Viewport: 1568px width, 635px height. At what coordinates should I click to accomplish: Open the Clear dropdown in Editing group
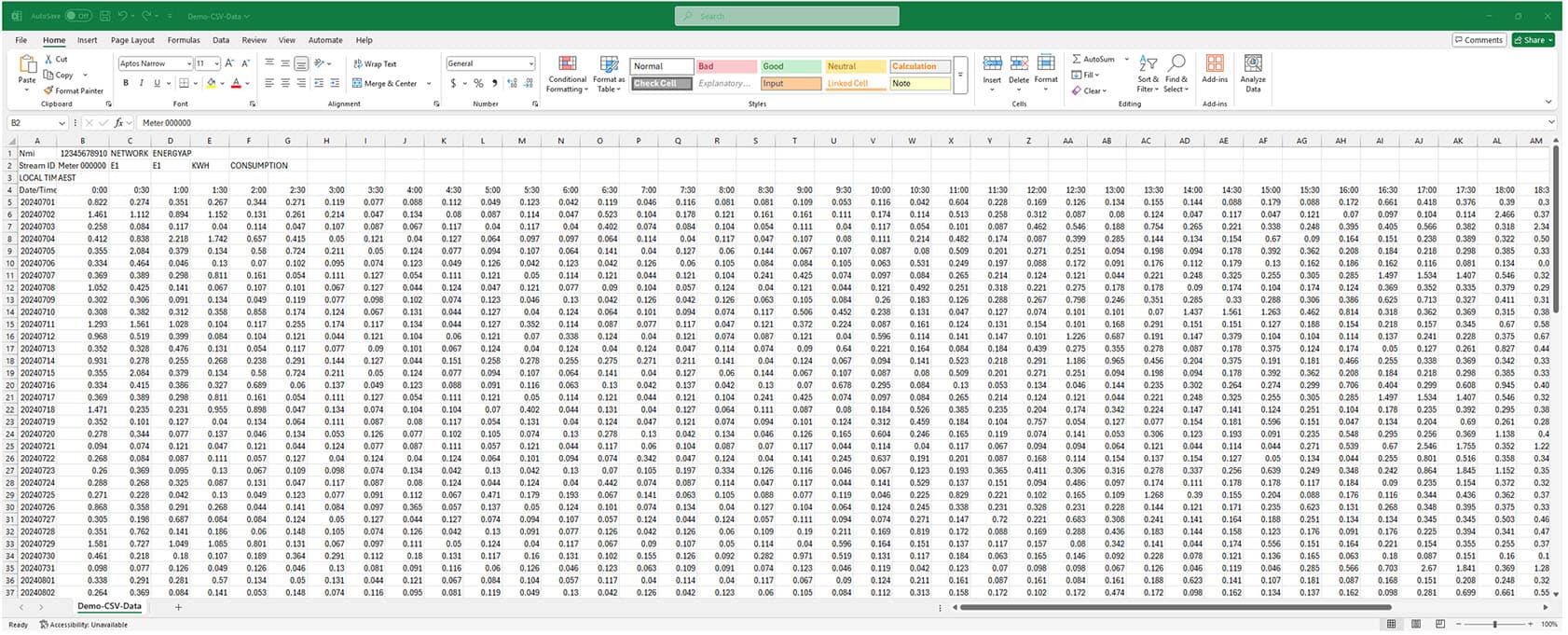(1089, 90)
